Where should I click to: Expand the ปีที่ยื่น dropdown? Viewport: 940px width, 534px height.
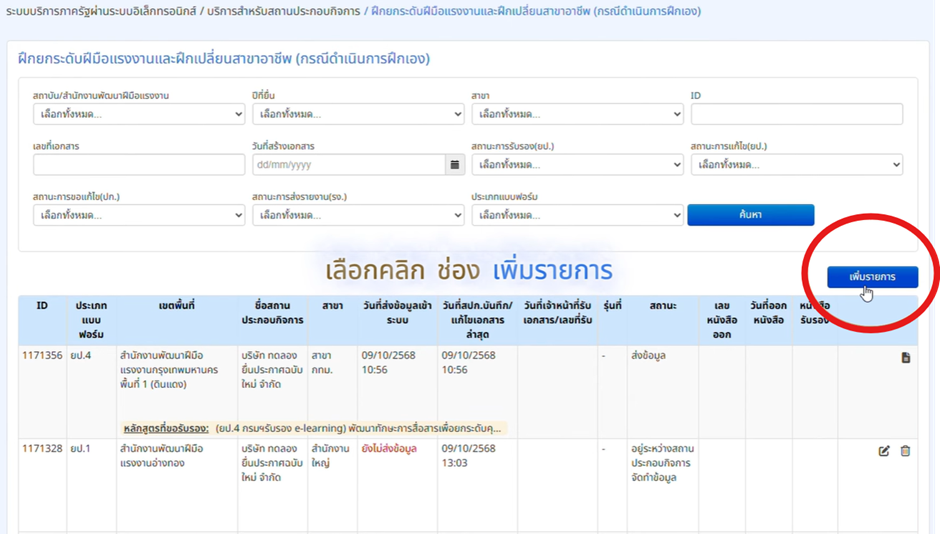pos(357,114)
